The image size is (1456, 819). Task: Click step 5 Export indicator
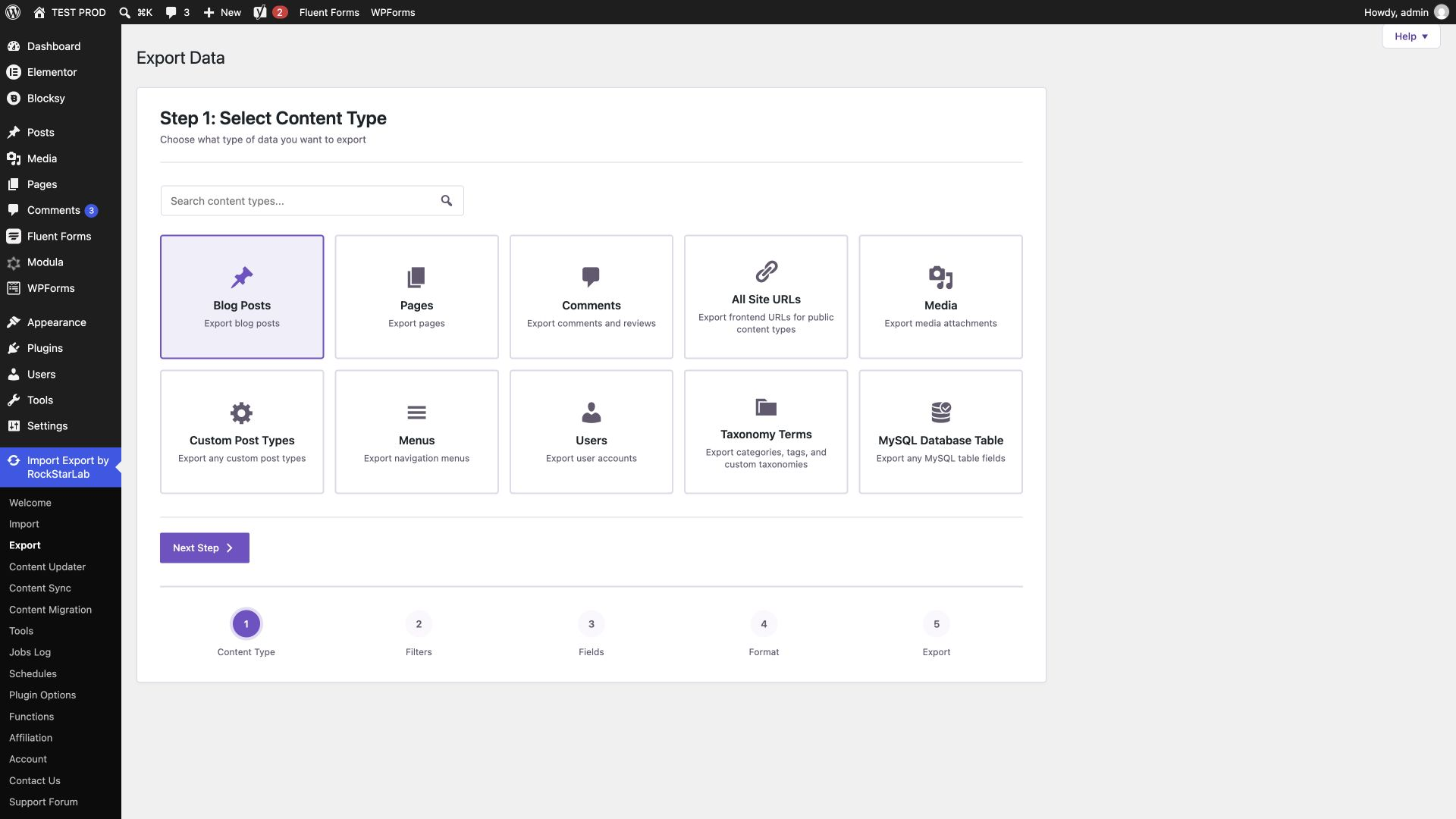pos(937,624)
